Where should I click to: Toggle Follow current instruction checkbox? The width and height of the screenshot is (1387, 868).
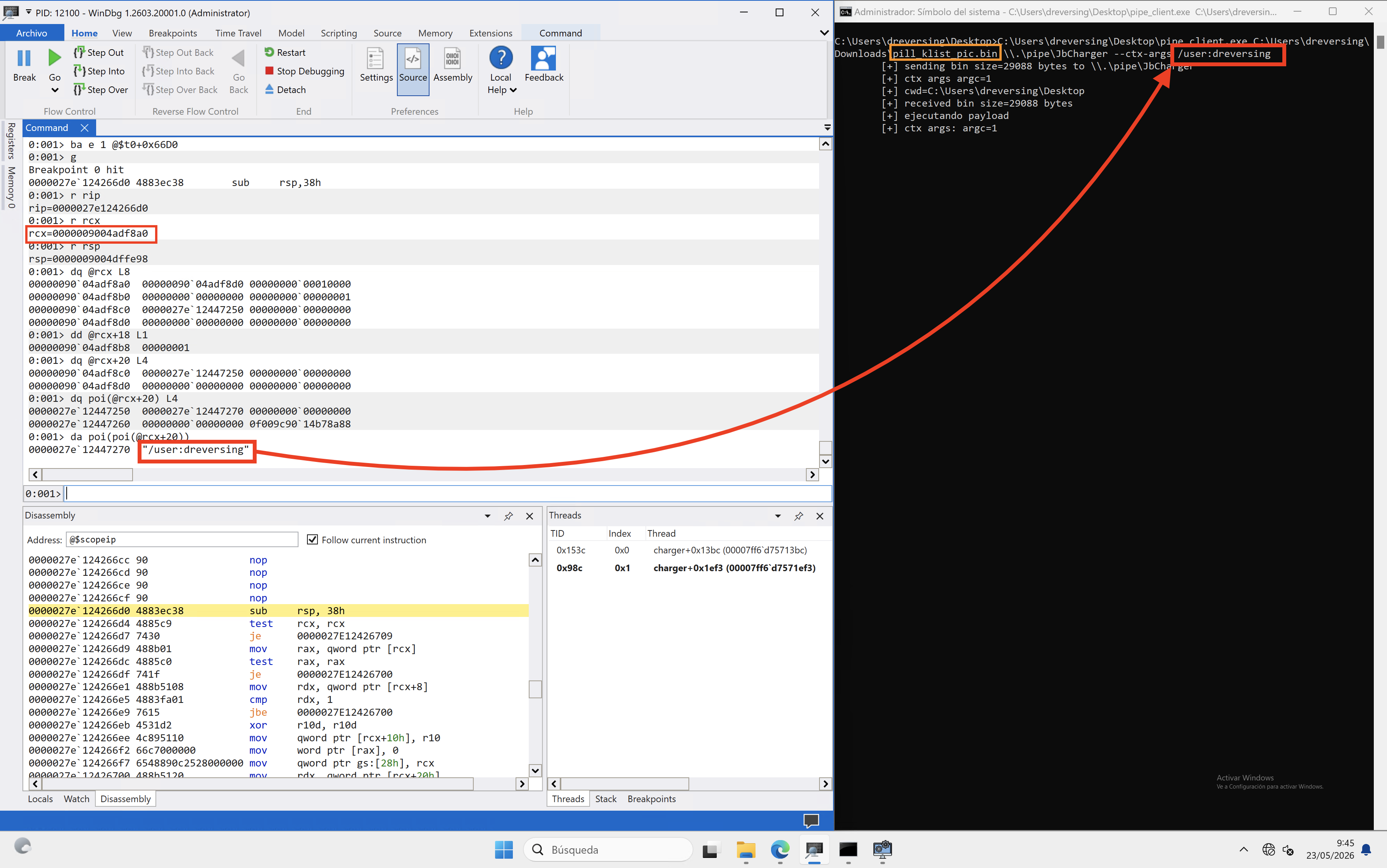(312, 539)
